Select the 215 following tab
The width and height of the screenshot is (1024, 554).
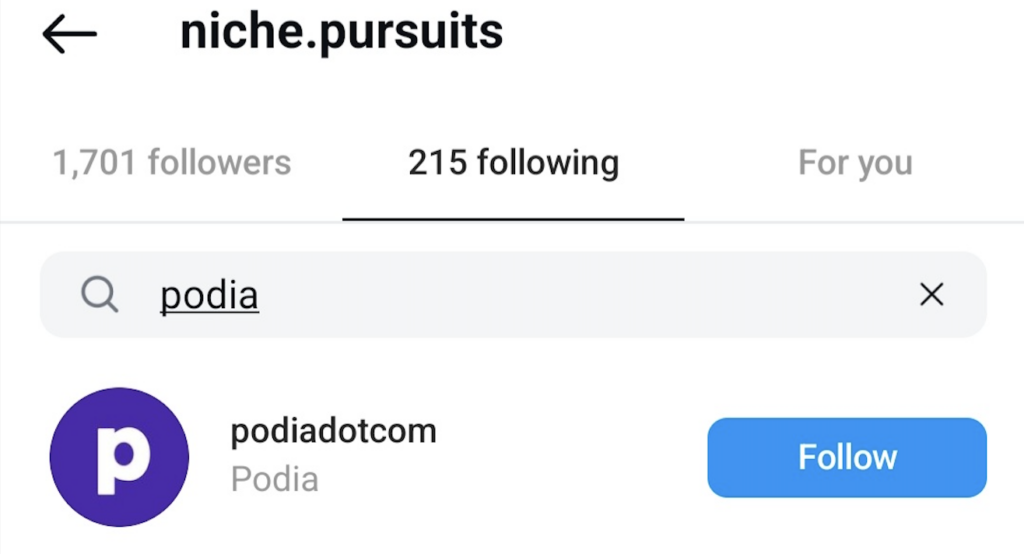513,162
